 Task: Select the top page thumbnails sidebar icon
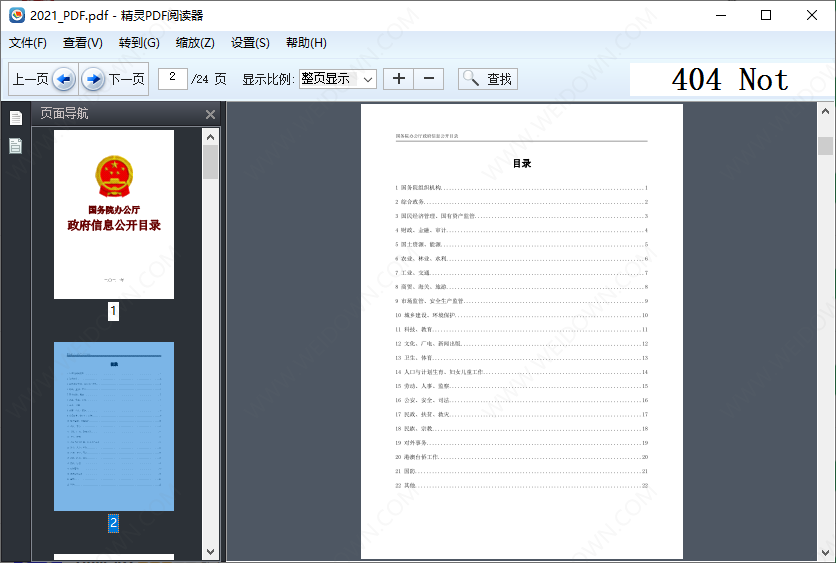16,118
